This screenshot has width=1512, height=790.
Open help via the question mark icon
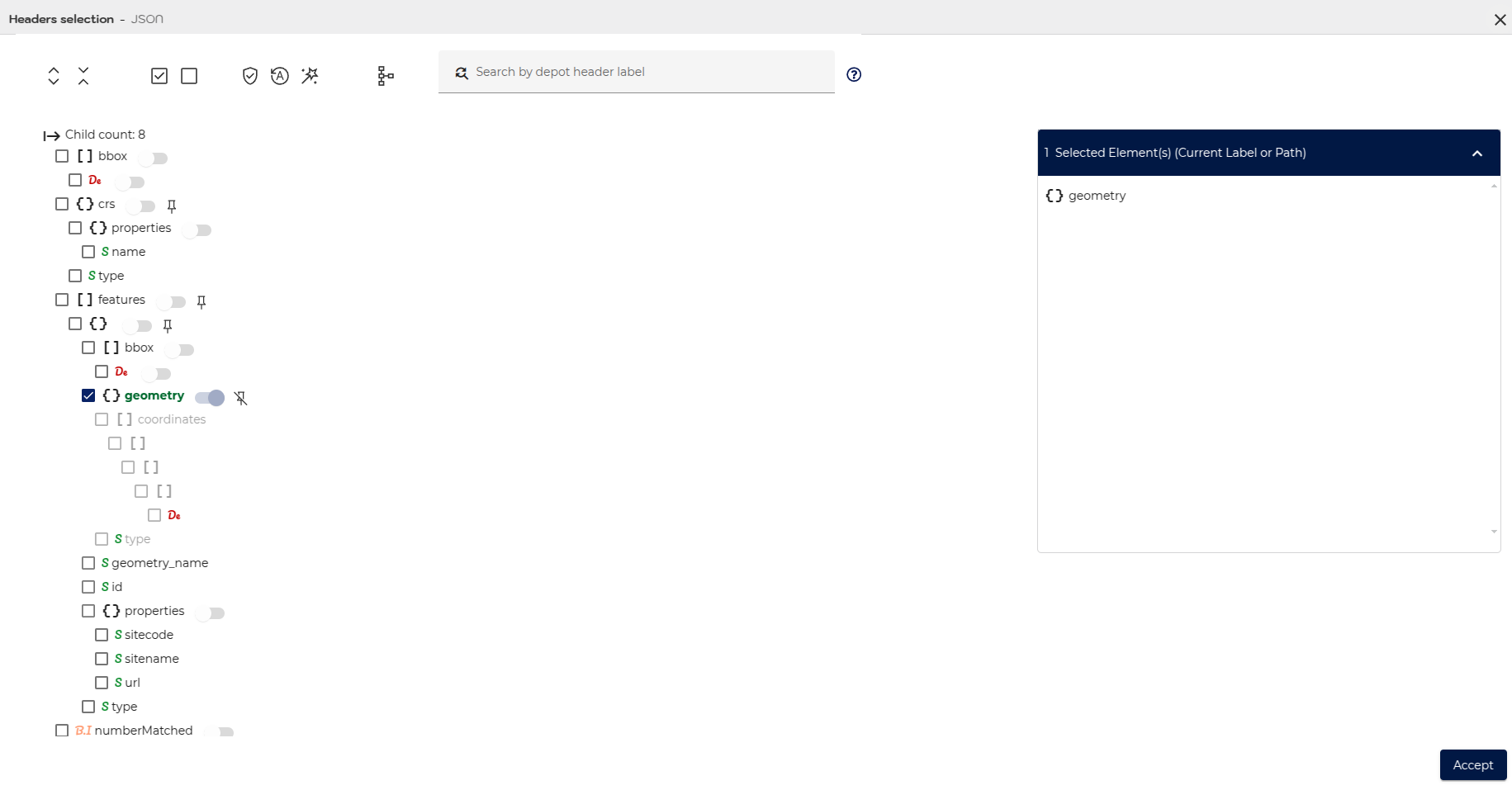(854, 74)
